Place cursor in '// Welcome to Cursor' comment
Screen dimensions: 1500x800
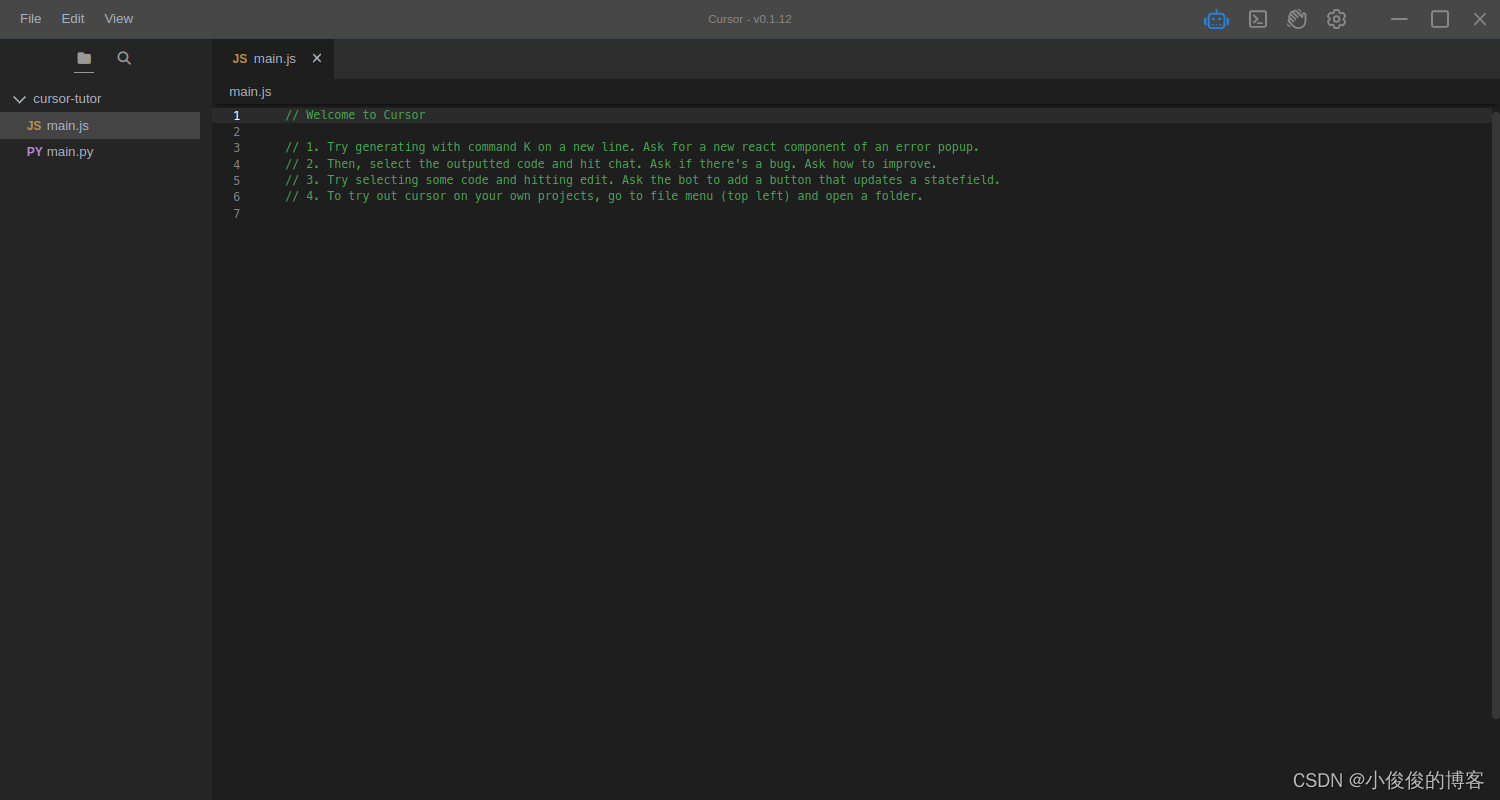pyautogui.click(x=355, y=115)
